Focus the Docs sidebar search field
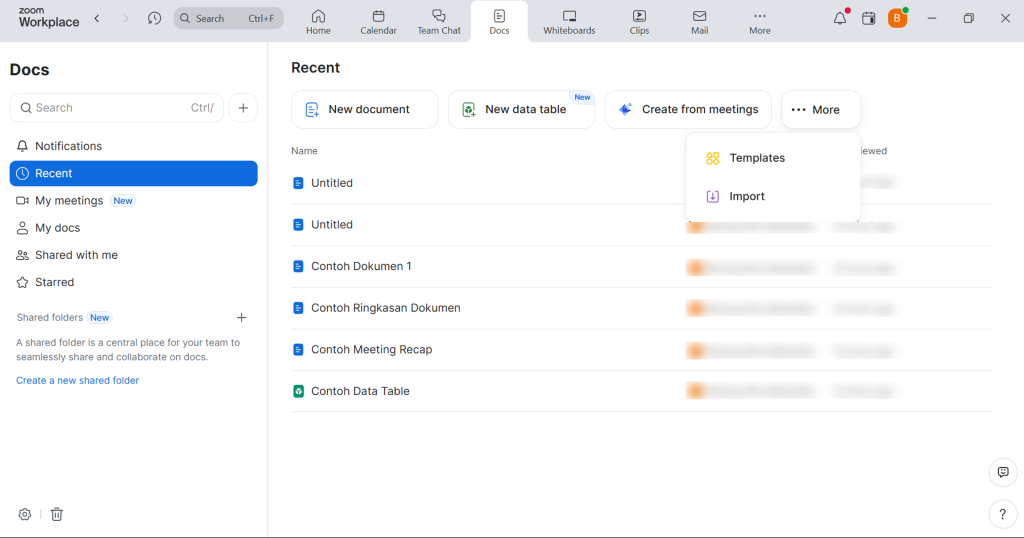 (x=116, y=108)
